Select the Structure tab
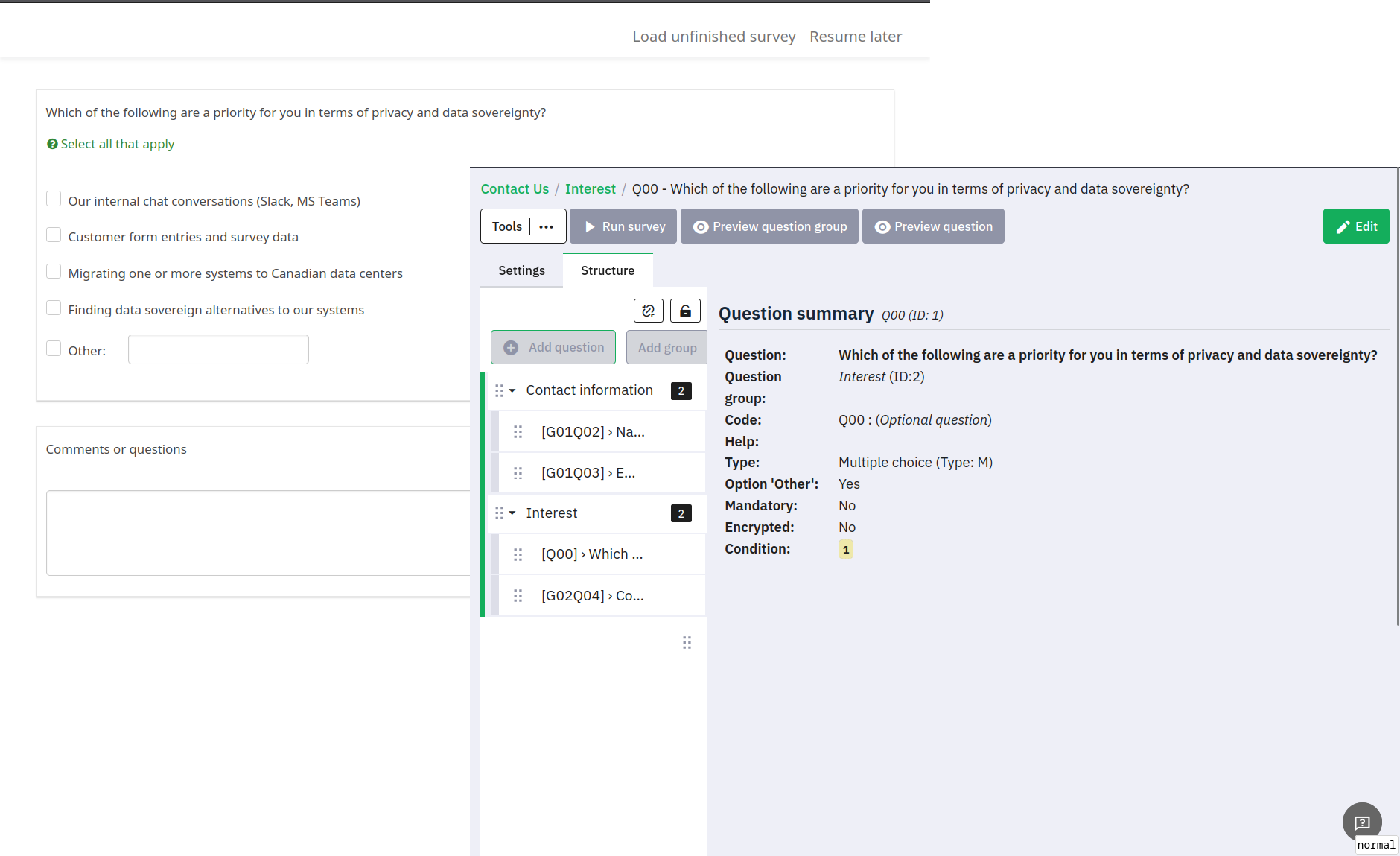Image resolution: width=1400 pixels, height=856 pixels. tap(608, 270)
